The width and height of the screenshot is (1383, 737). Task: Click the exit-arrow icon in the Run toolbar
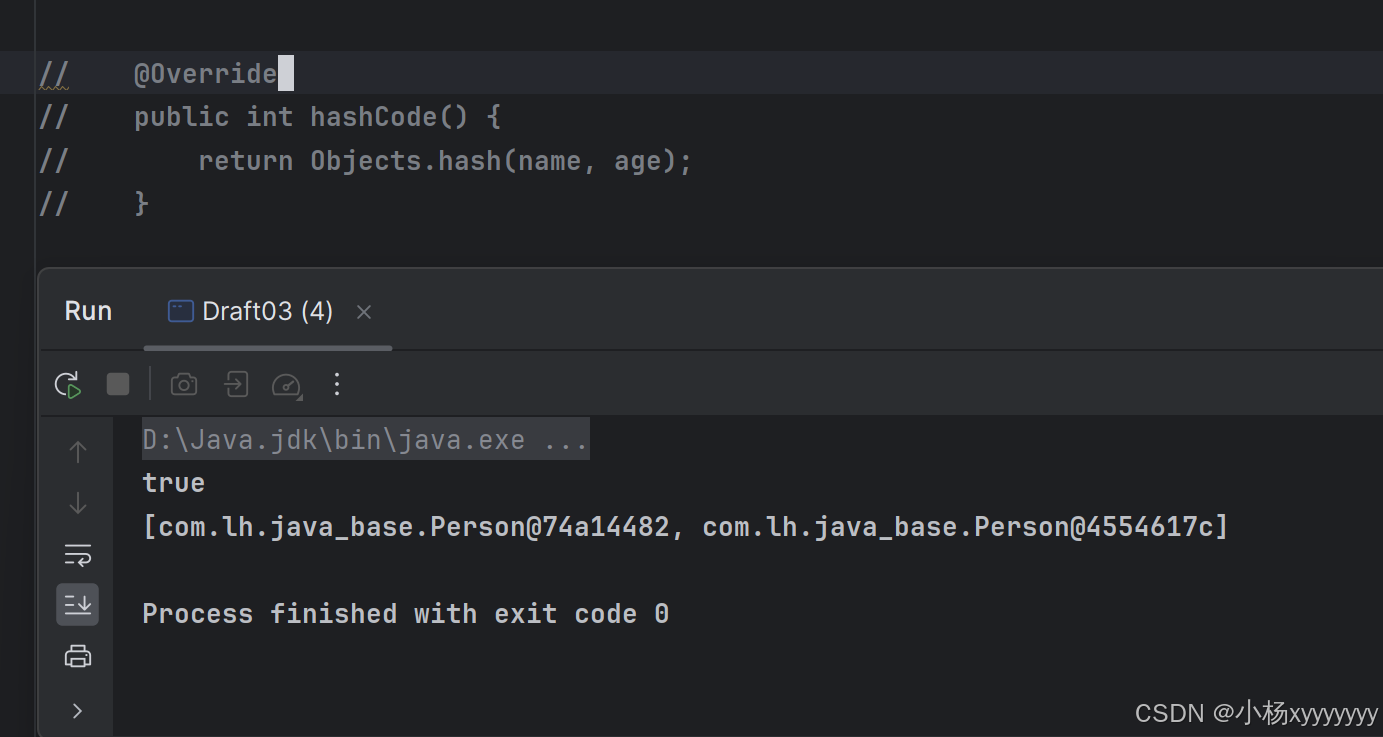(x=236, y=384)
